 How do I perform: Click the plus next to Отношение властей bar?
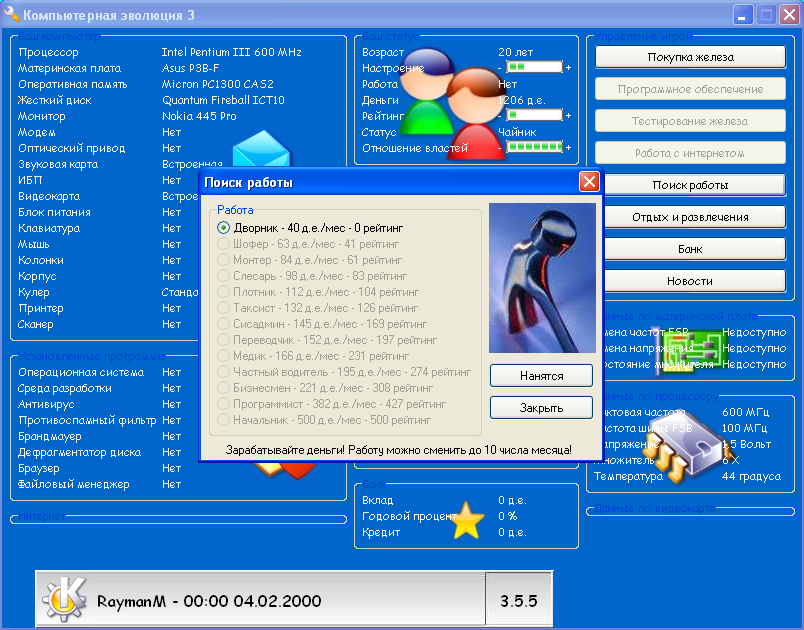(x=568, y=148)
